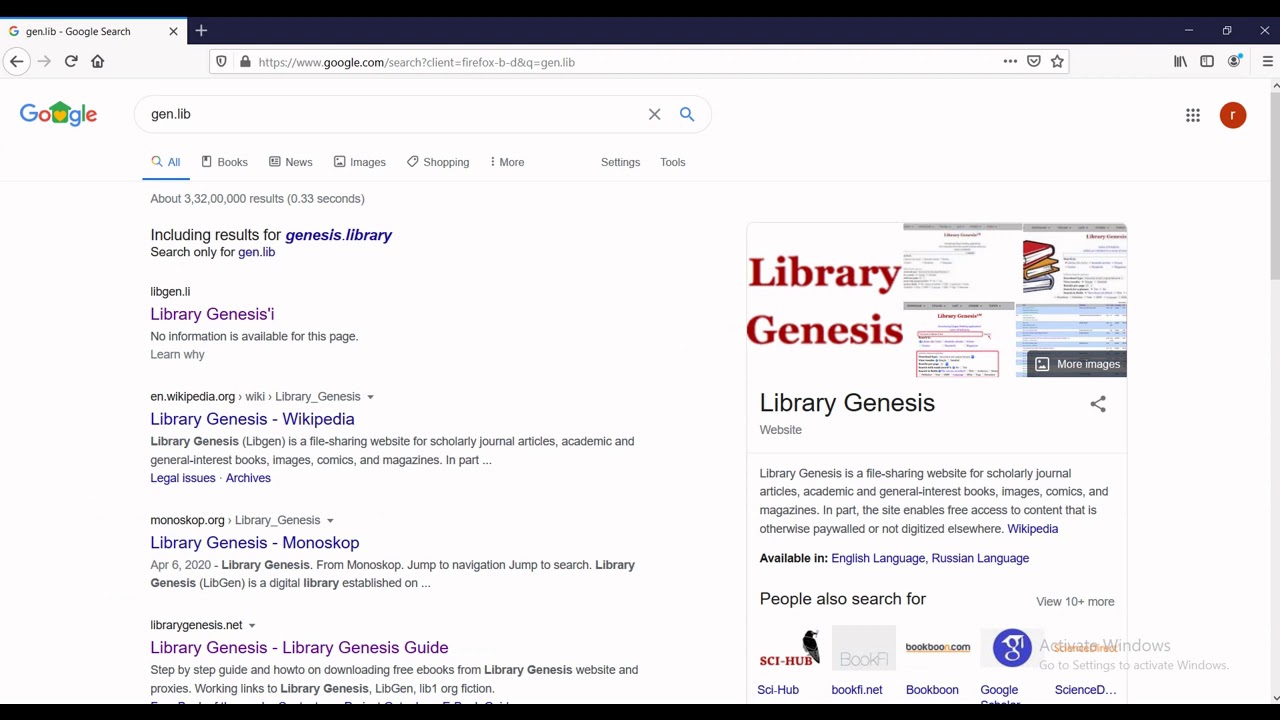Viewport: 1280px width, 720px height.
Task: Open the Bookboon related search
Action: [937, 661]
